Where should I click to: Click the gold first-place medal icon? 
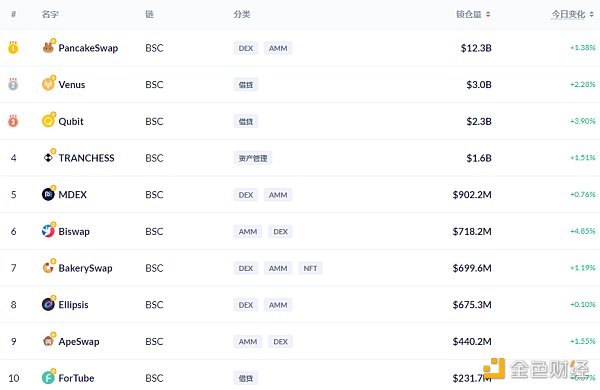pyautogui.click(x=13, y=47)
